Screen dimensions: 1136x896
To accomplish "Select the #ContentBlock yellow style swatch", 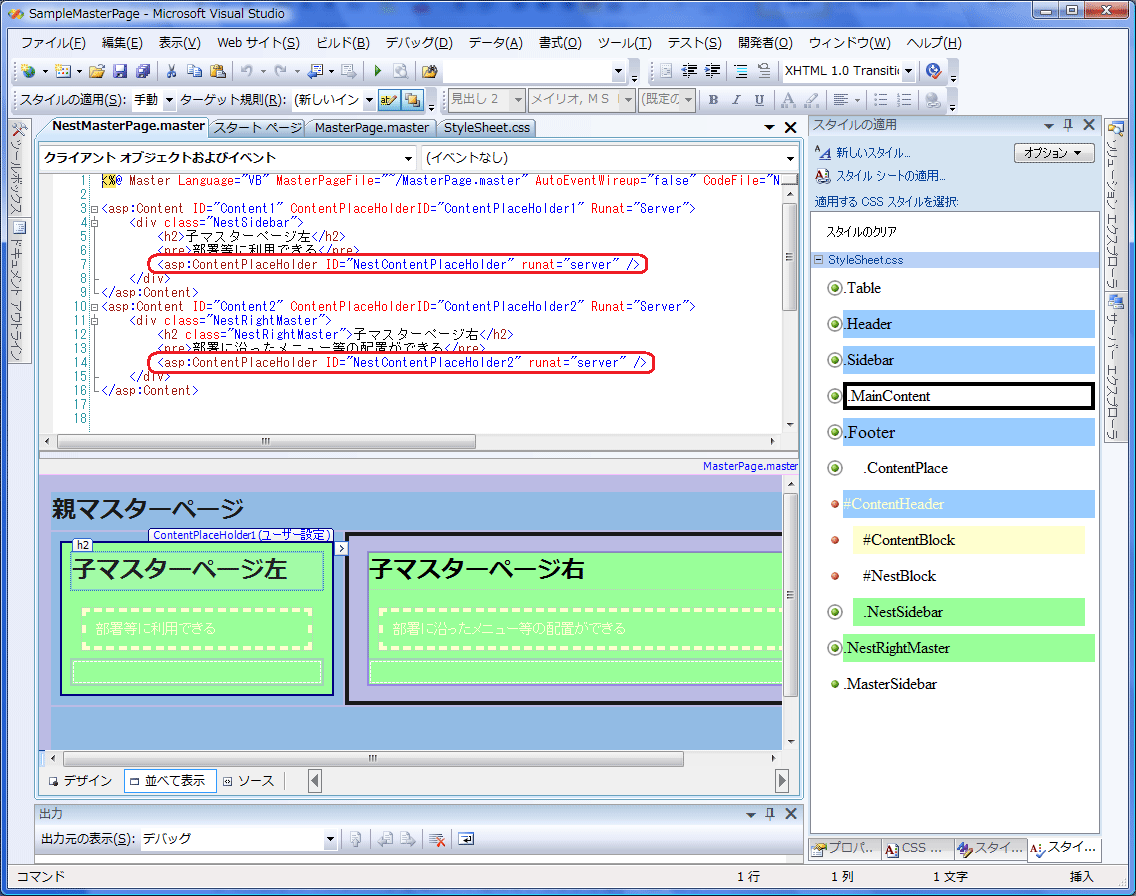I will click(x=969, y=540).
